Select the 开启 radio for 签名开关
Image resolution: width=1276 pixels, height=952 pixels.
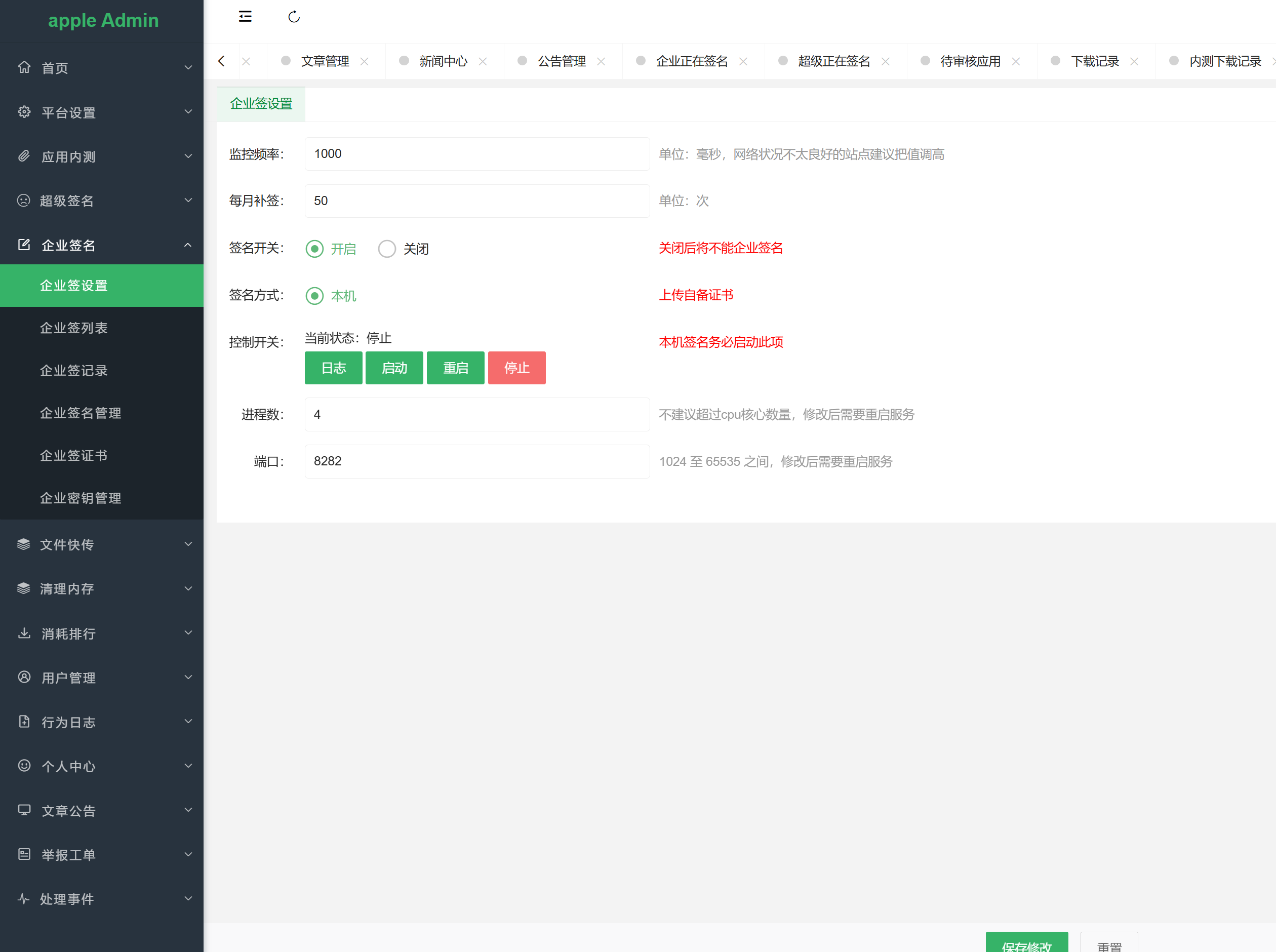click(314, 249)
